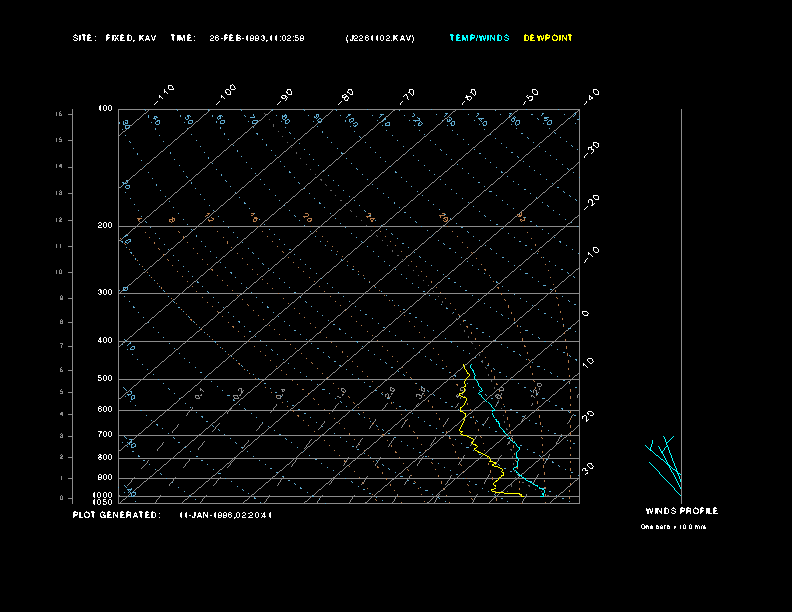The height and width of the screenshot is (612, 792).
Task: Click the 400 pressure level label
Action: pos(105,340)
